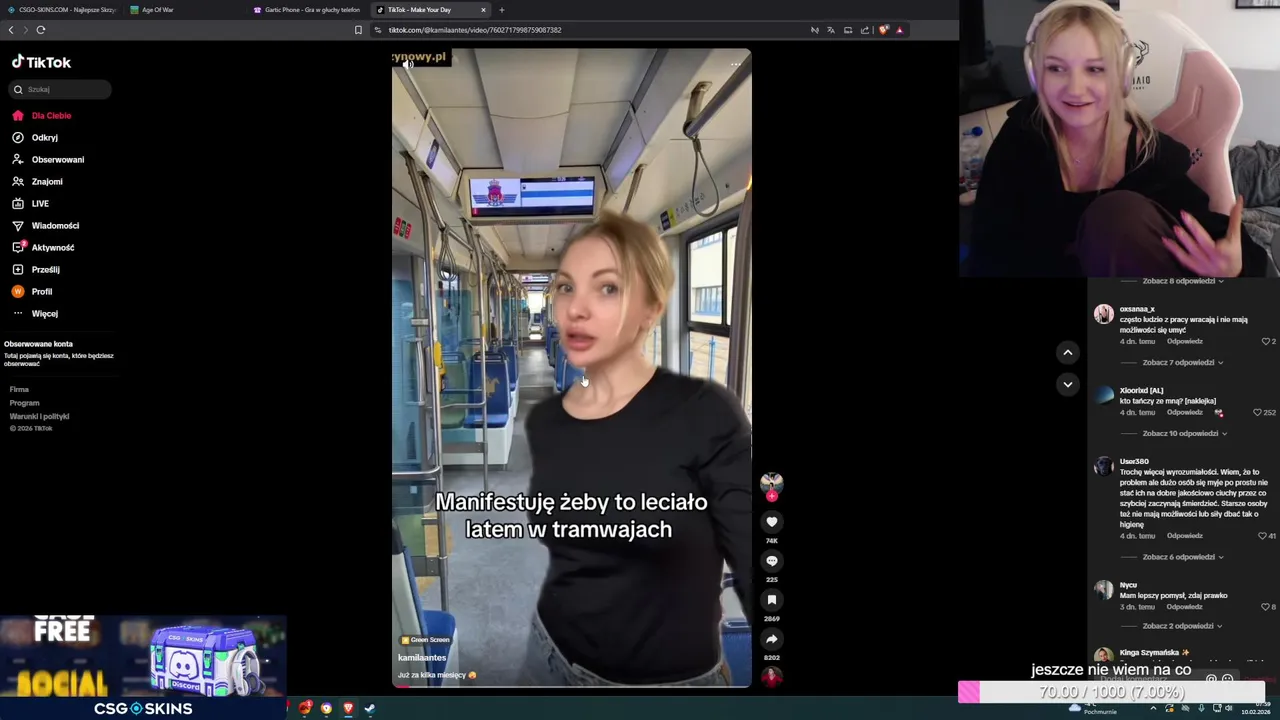Open a new browser tab
Image resolution: width=1280 pixels, height=720 pixels.
(x=502, y=10)
